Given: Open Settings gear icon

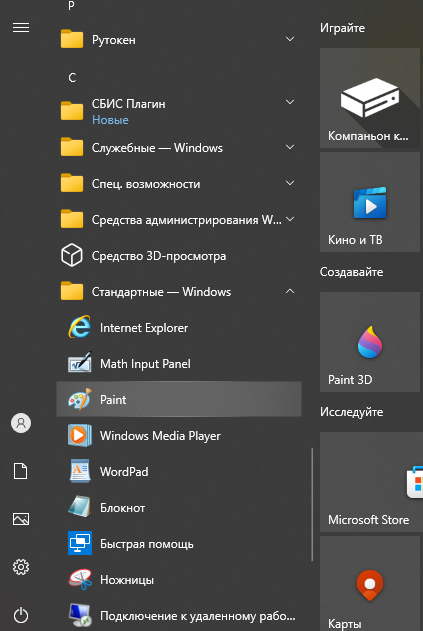Looking at the screenshot, I should (21, 567).
